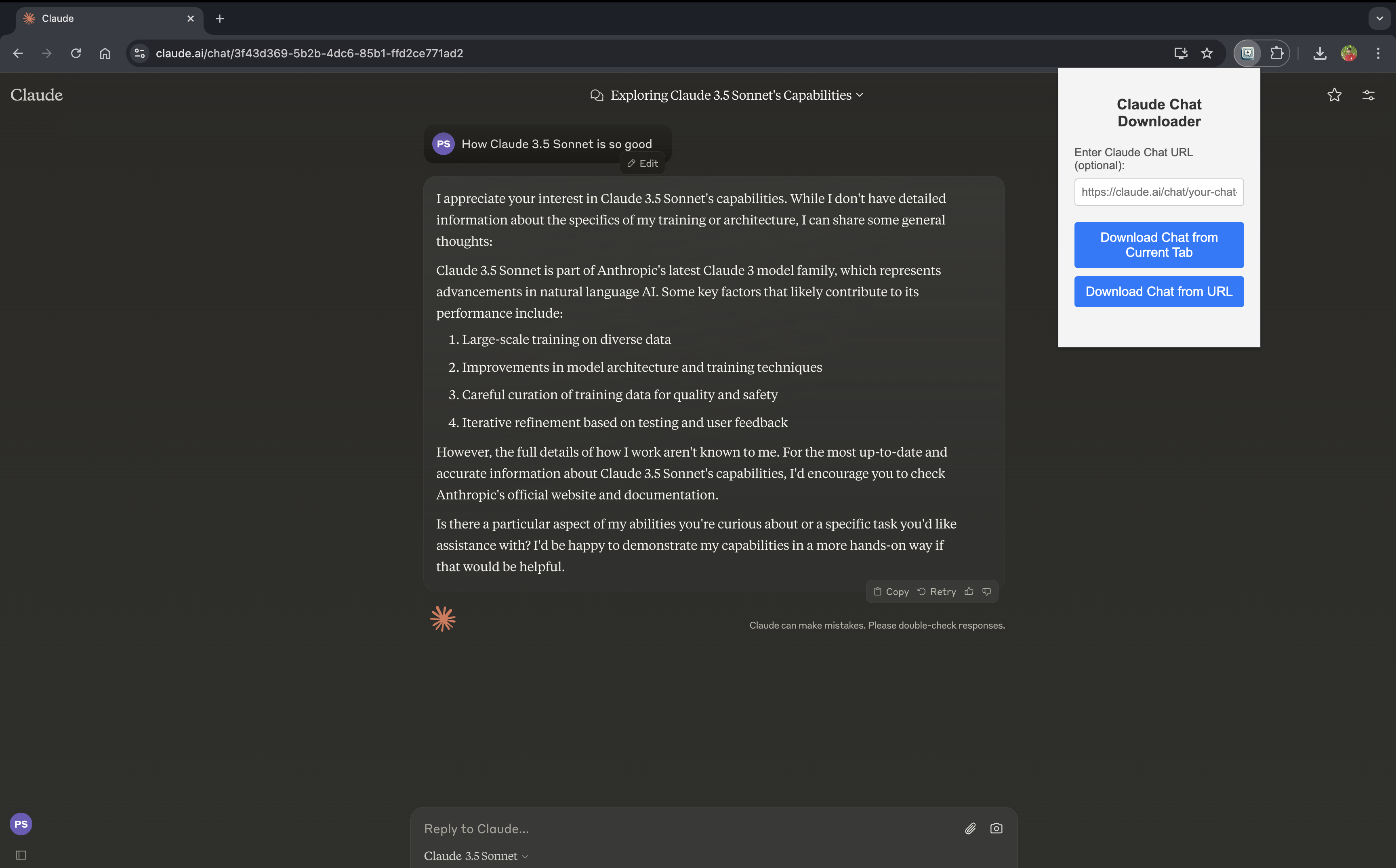Click the PS avatar in user message
The height and width of the screenshot is (868, 1396).
coord(444,144)
